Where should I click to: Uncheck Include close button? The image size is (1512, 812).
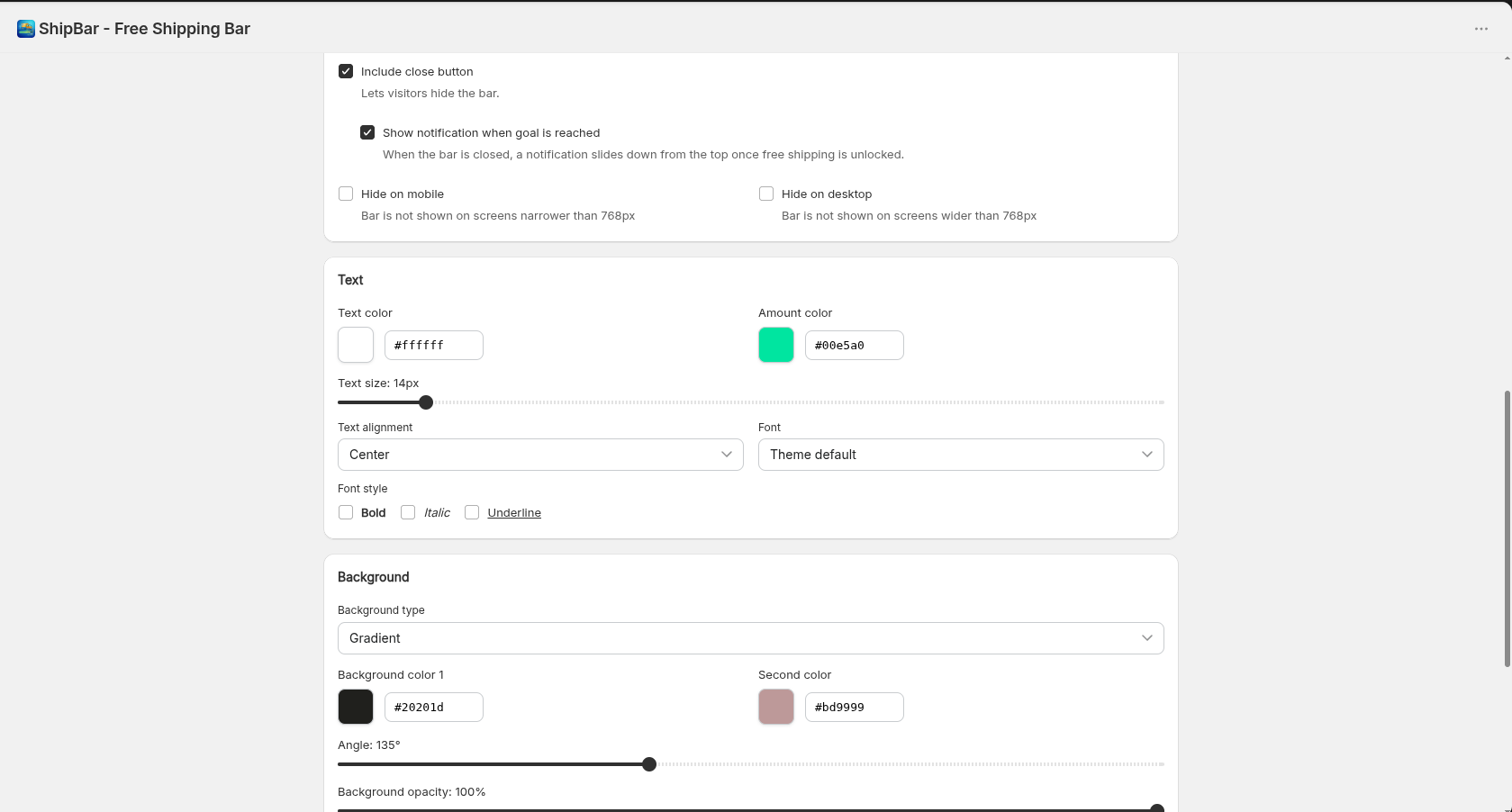[x=346, y=71]
